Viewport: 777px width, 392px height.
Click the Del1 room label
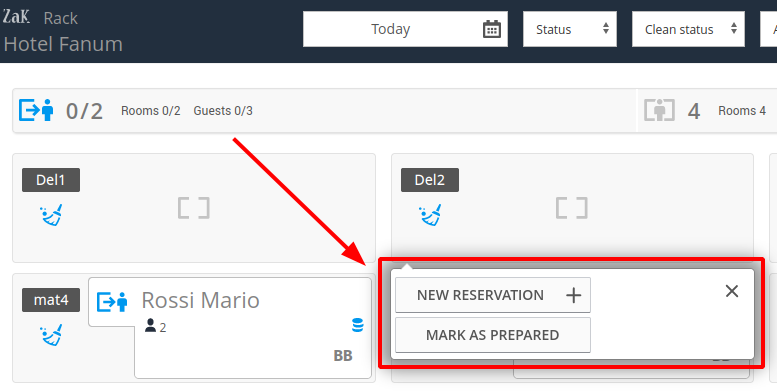[x=51, y=180]
